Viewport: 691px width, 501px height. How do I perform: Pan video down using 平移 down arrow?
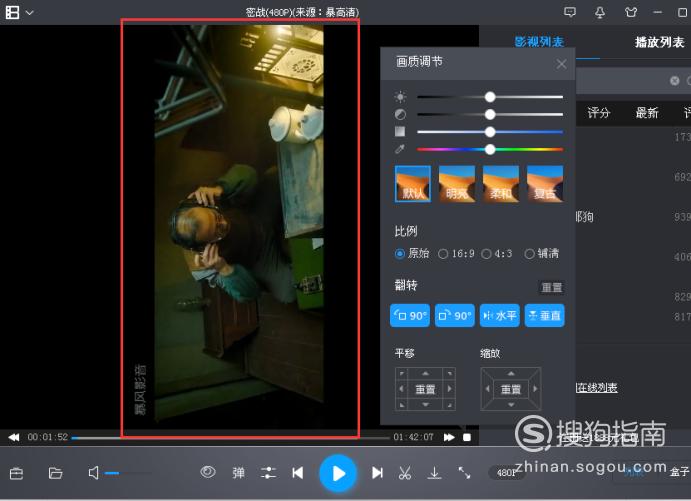pos(425,405)
